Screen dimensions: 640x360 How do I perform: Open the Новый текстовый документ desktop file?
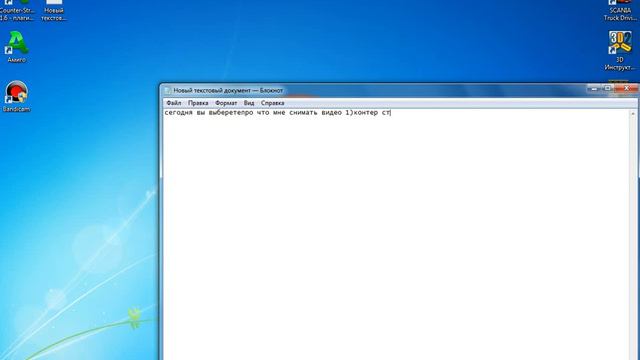tap(53, 11)
